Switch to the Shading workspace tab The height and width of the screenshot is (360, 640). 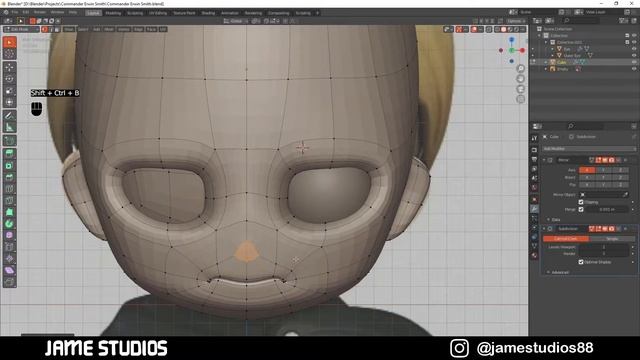[x=208, y=13]
